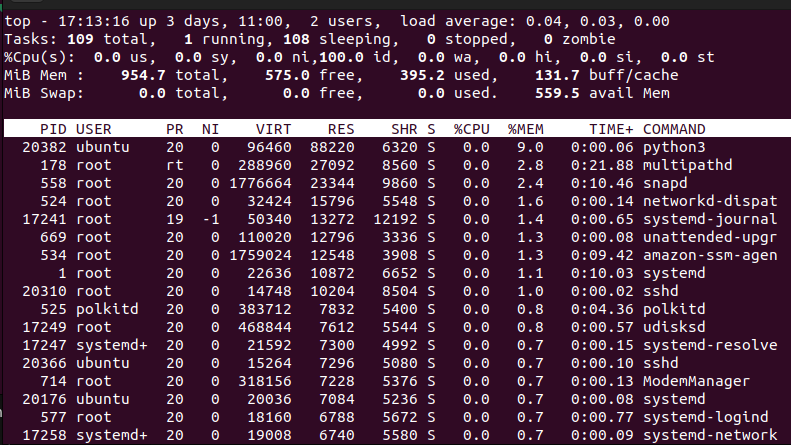Screen dimensions: 791x445
Task: Select the systemd-network command name
Action: 710,435
